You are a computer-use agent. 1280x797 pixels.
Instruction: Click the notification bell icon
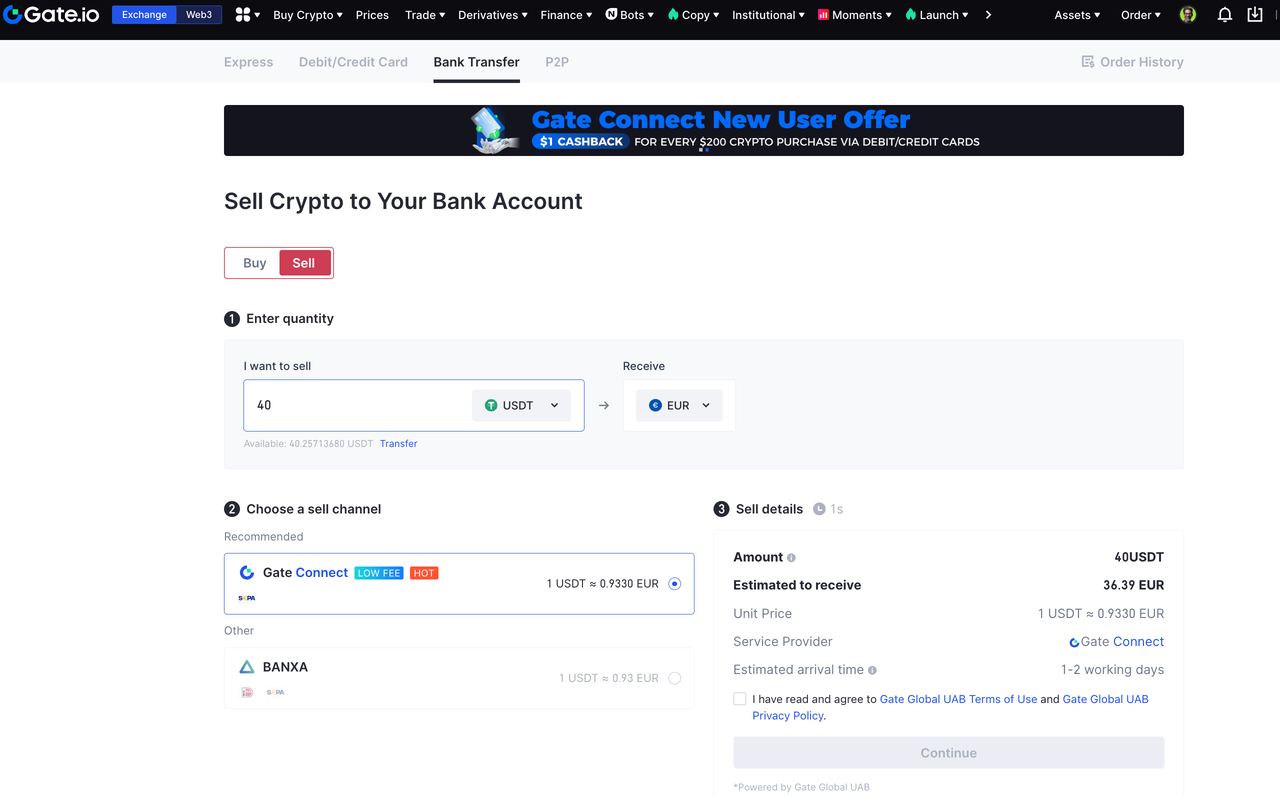(x=1224, y=15)
